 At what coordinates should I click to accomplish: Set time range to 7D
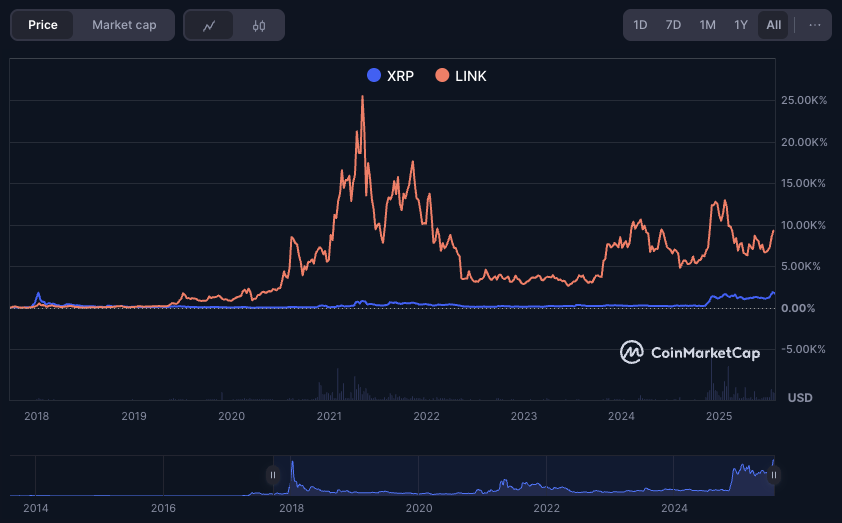(673, 25)
